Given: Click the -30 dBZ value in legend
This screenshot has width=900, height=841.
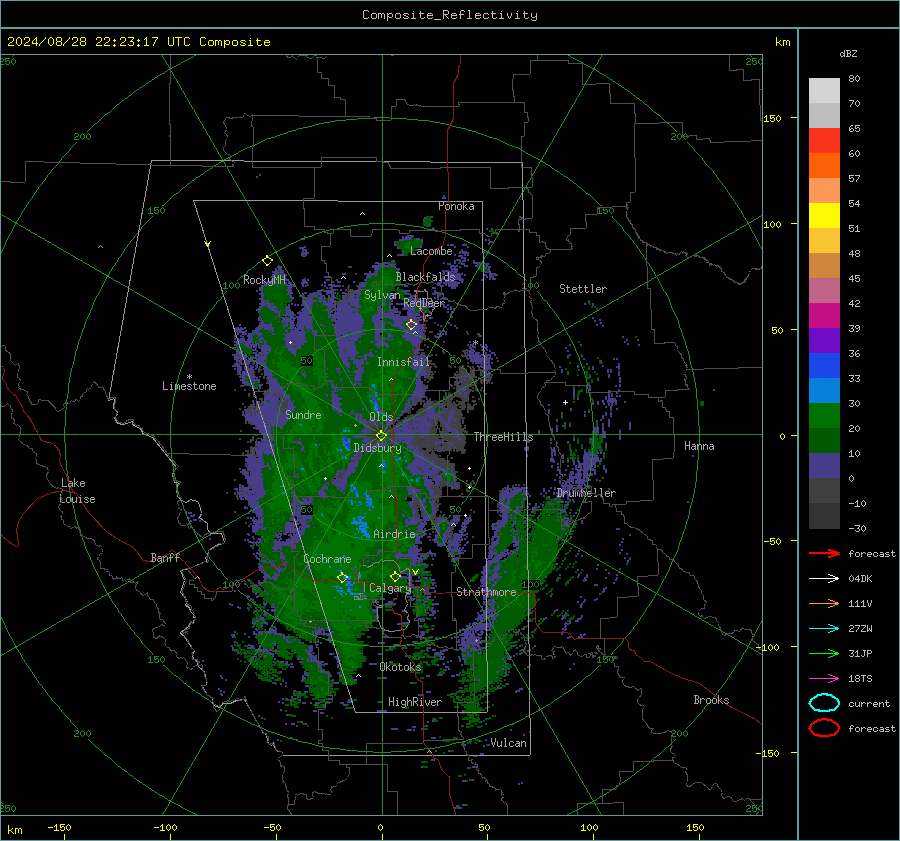Looking at the screenshot, I should coord(858,529).
